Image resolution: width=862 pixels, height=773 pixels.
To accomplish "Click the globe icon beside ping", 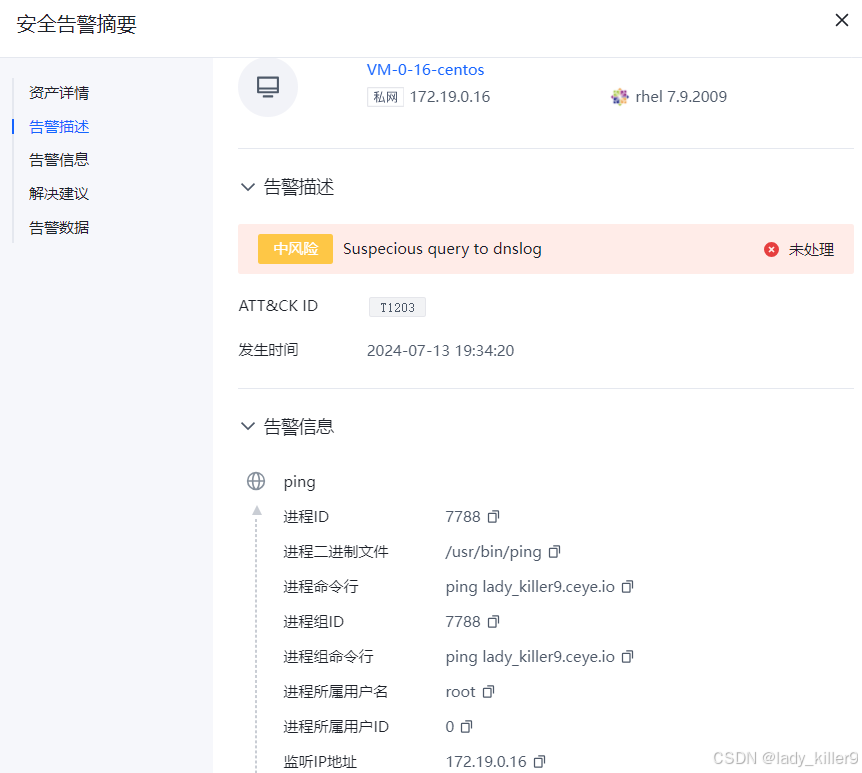I will (x=256, y=481).
